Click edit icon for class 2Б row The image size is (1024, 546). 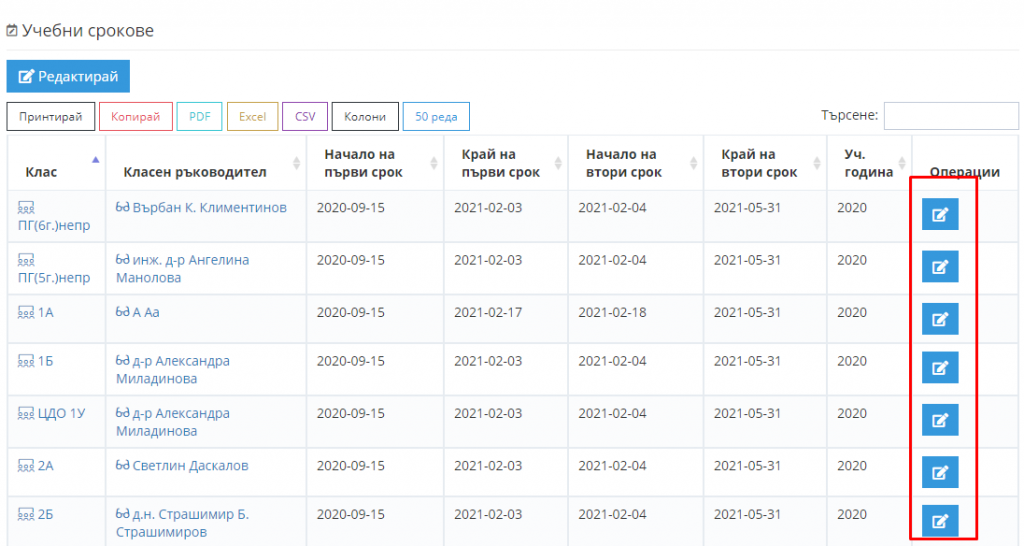[940, 521]
